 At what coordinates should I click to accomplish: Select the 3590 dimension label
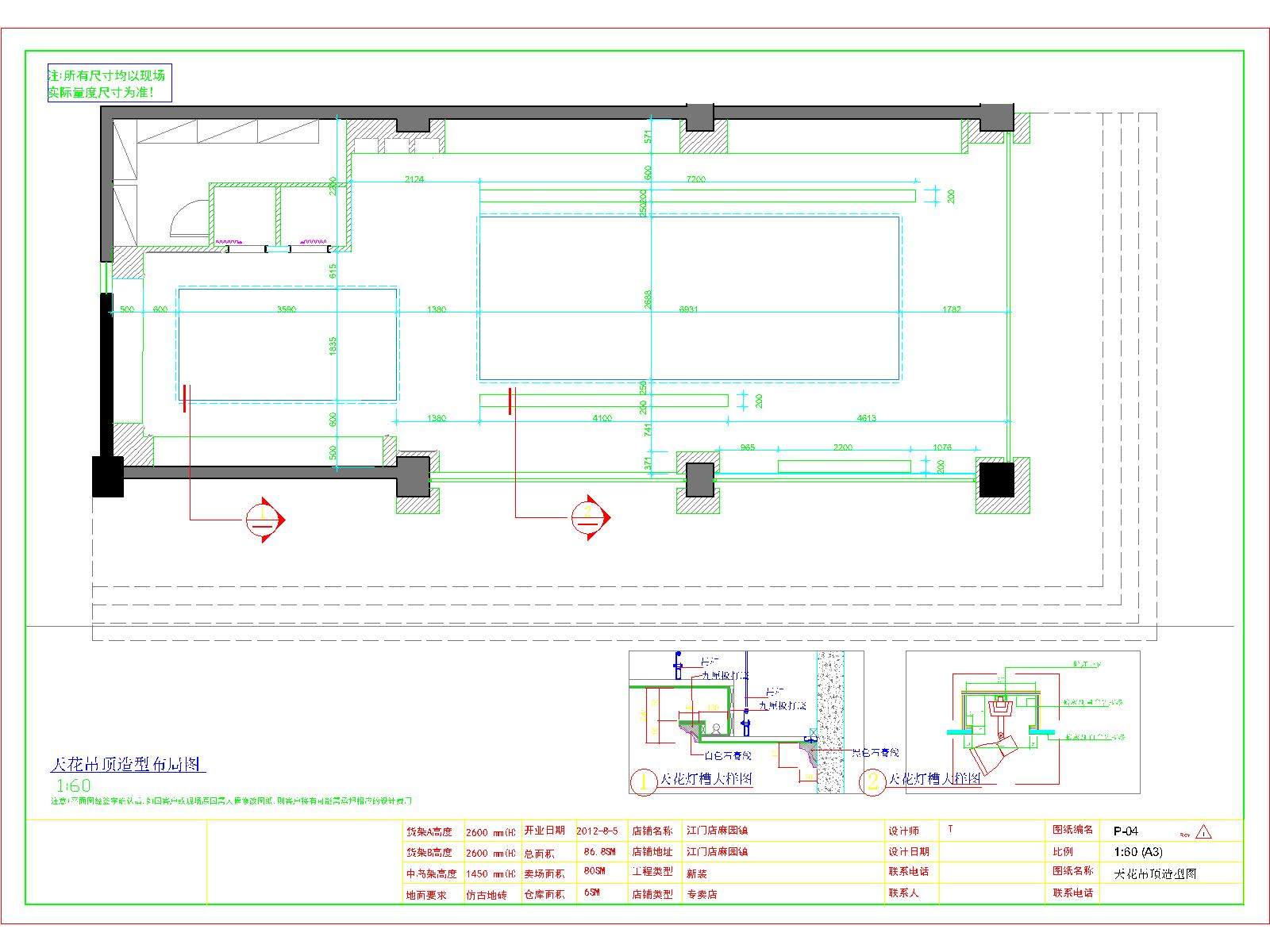pyautogui.click(x=286, y=309)
